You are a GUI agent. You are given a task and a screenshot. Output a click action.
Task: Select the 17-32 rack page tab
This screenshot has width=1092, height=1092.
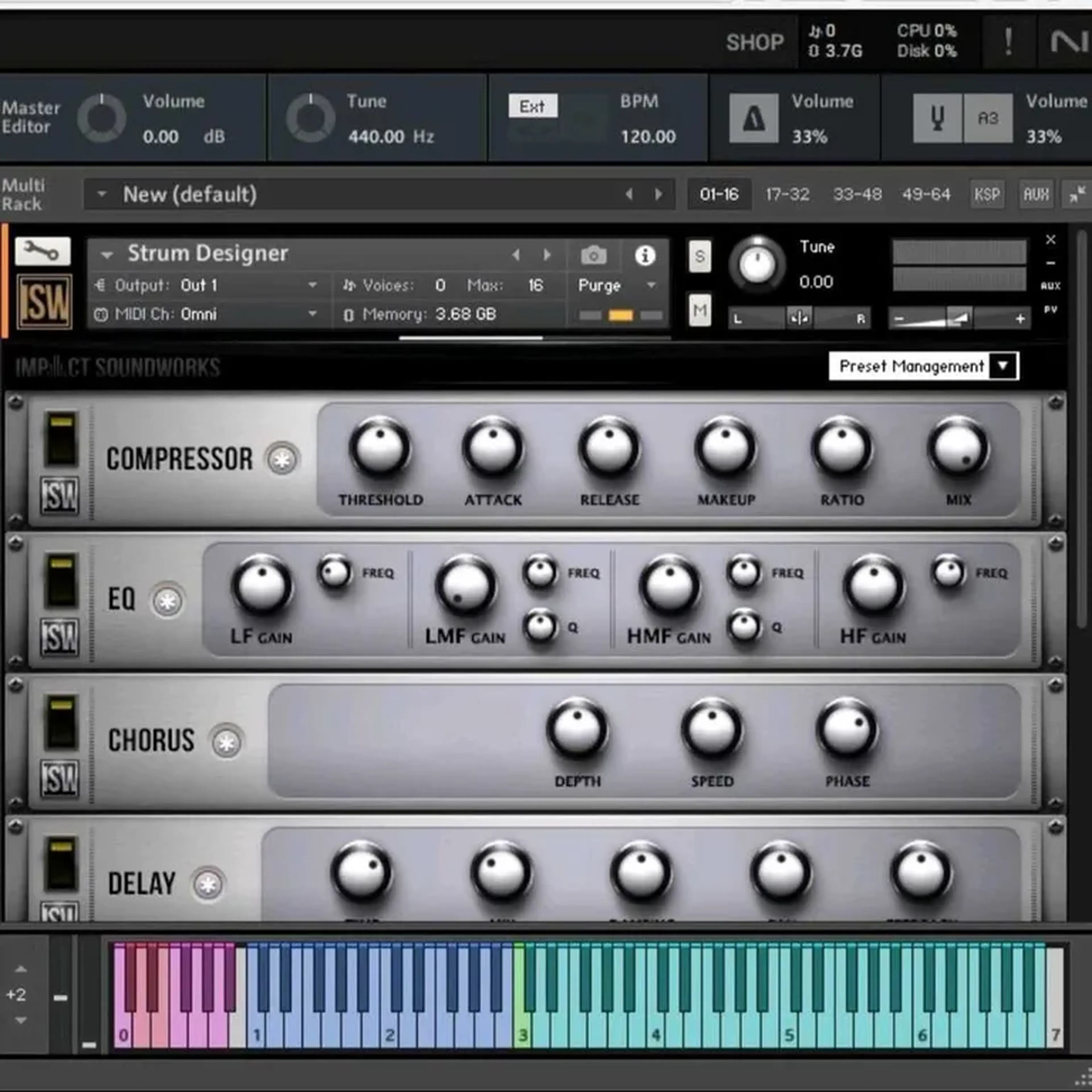coord(787,195)
